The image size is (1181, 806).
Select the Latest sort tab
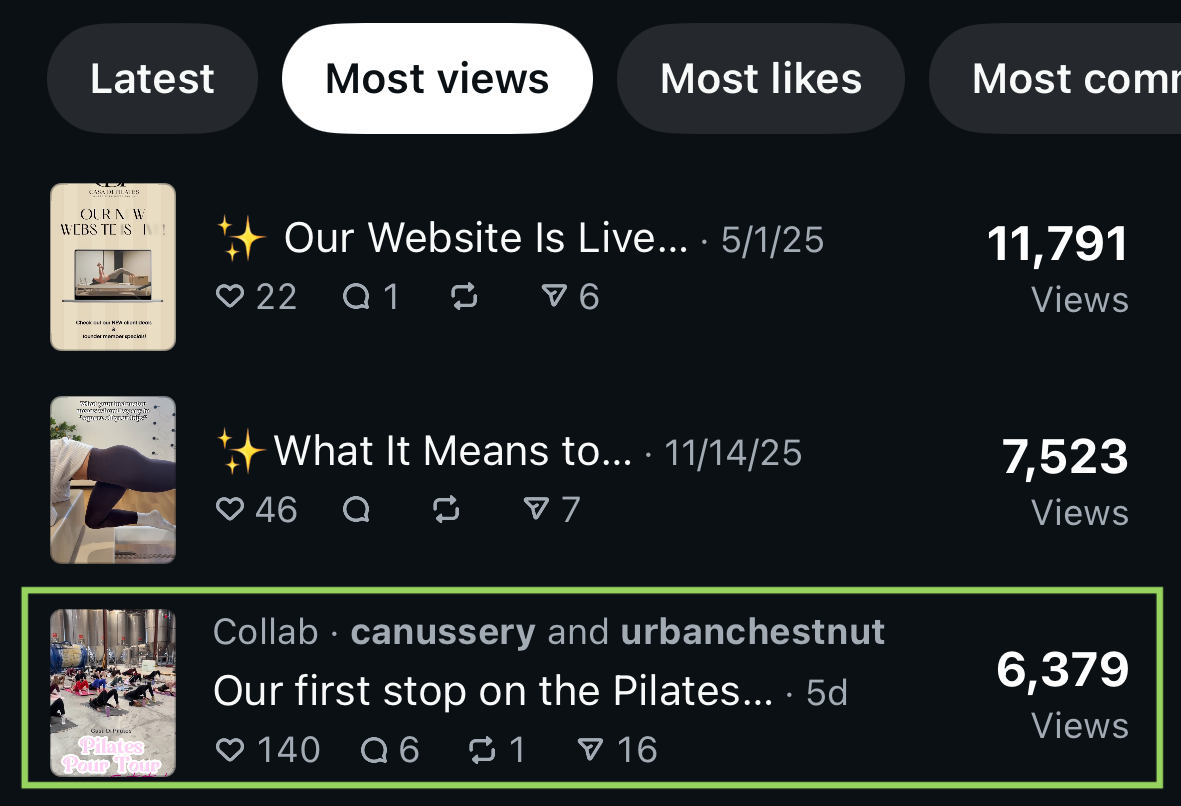click(x=152, y=79)
